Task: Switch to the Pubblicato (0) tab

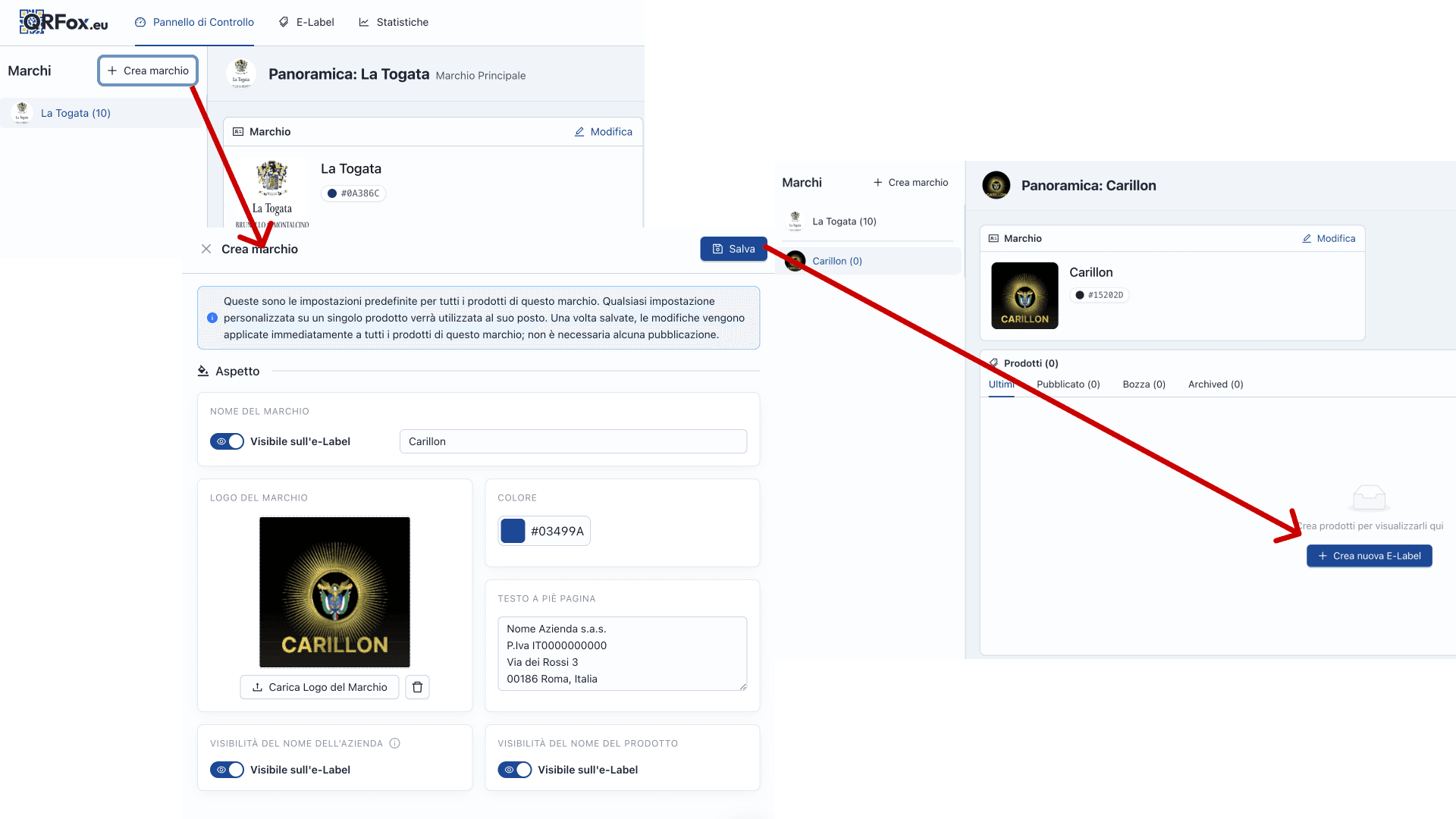Action: point(1068,384)
